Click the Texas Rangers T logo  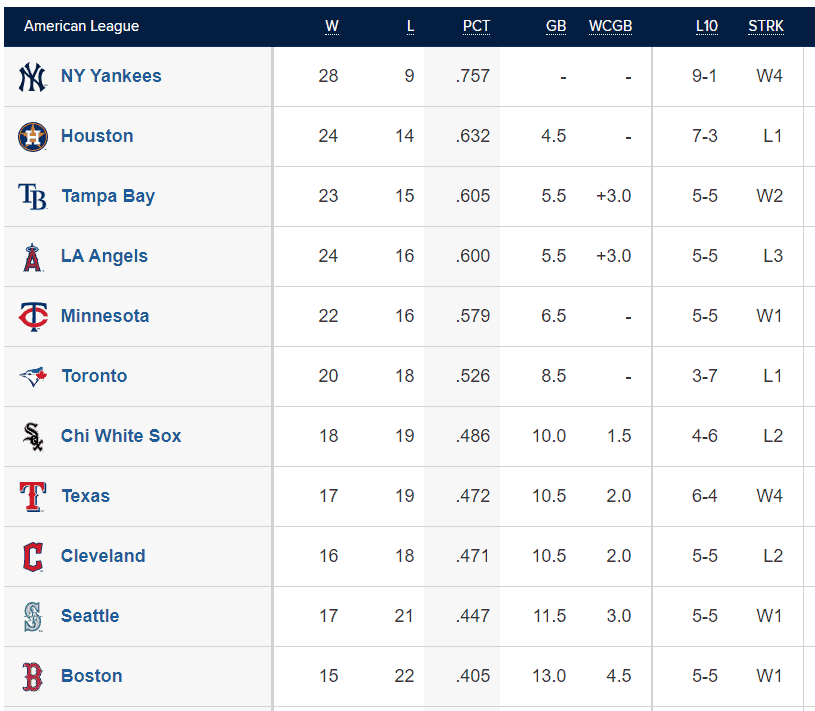pos(33,496)
